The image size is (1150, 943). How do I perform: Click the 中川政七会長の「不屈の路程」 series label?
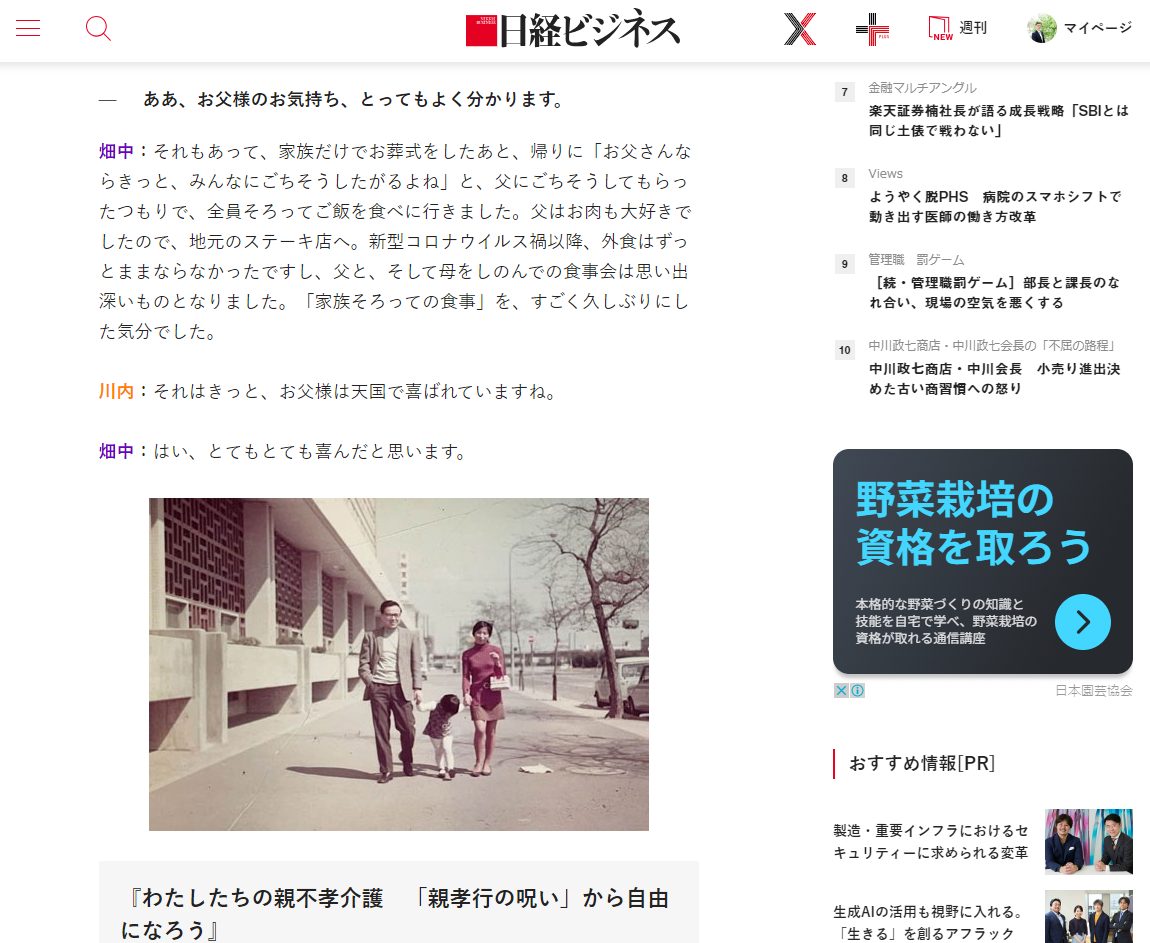click(x=992, y=345)
